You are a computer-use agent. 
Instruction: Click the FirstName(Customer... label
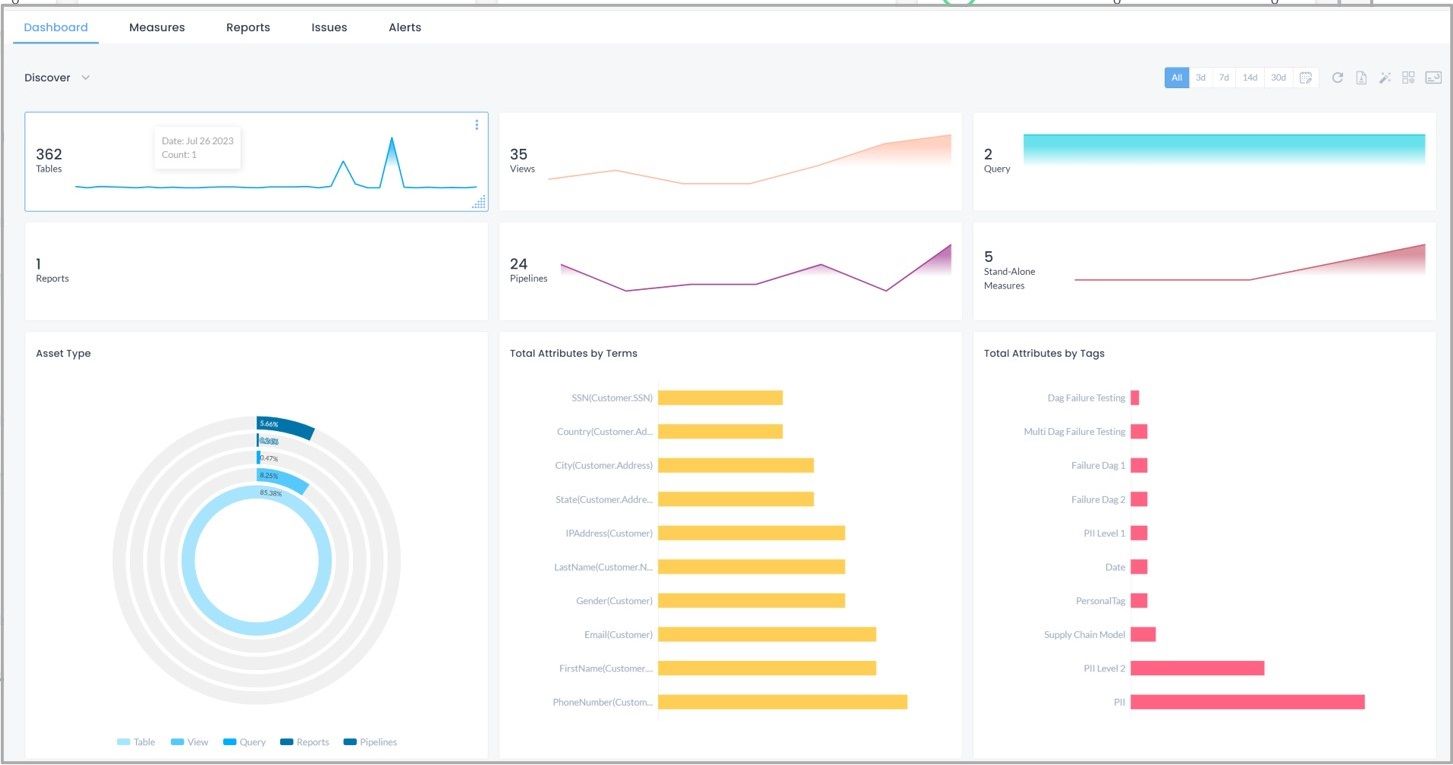tap(606, 668)
